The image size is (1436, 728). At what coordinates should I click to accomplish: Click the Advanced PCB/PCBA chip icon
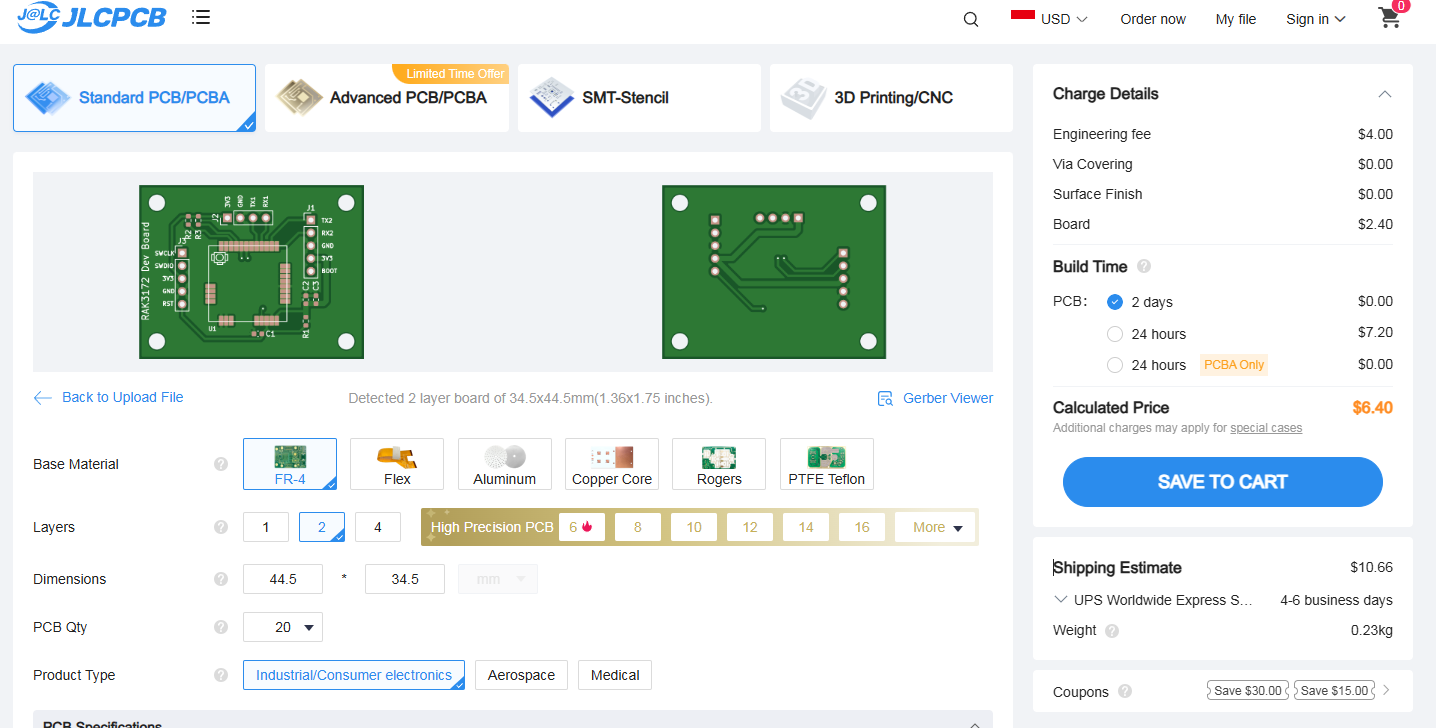coord(299,98)
